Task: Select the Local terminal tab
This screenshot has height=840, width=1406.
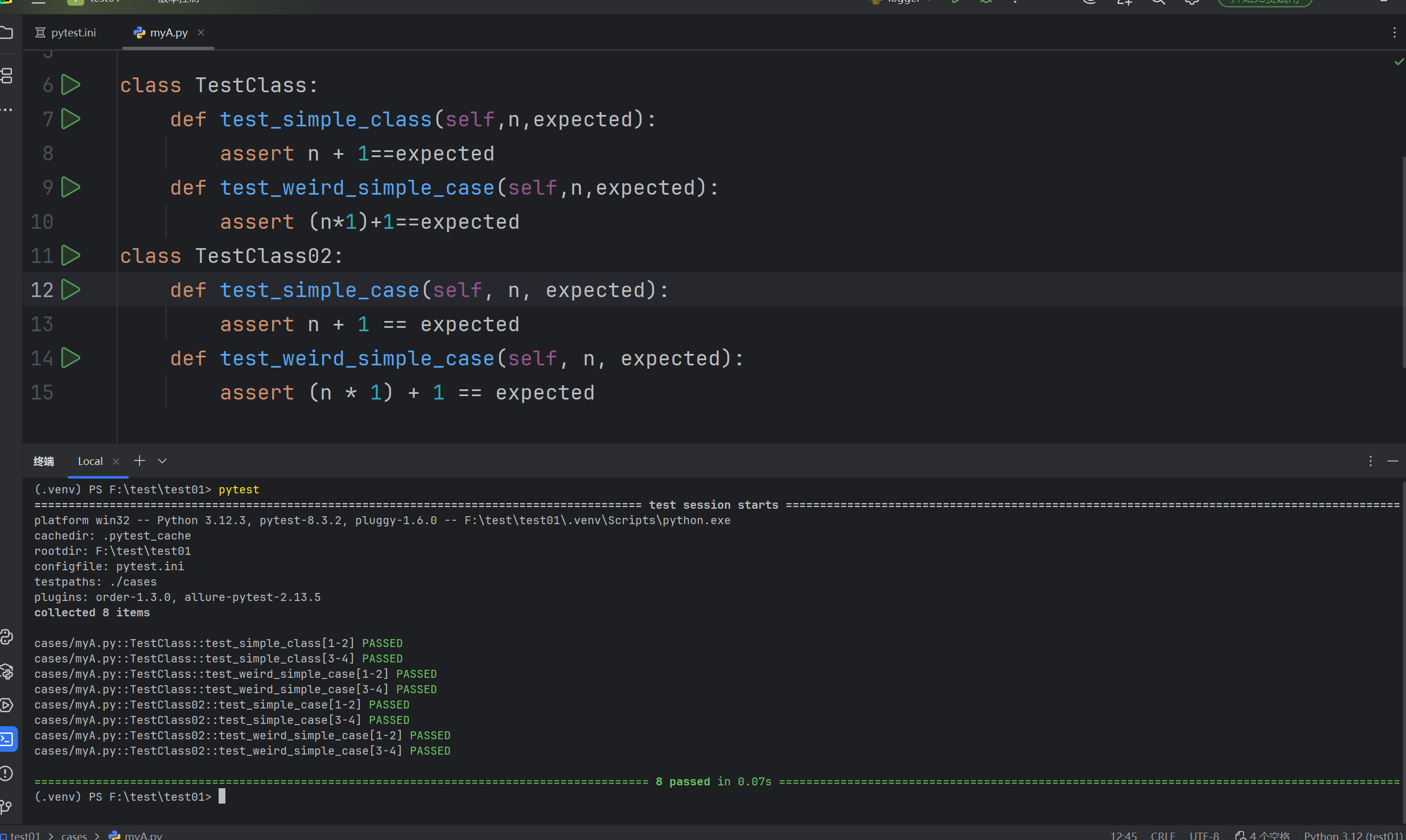Action: (90, 461)
